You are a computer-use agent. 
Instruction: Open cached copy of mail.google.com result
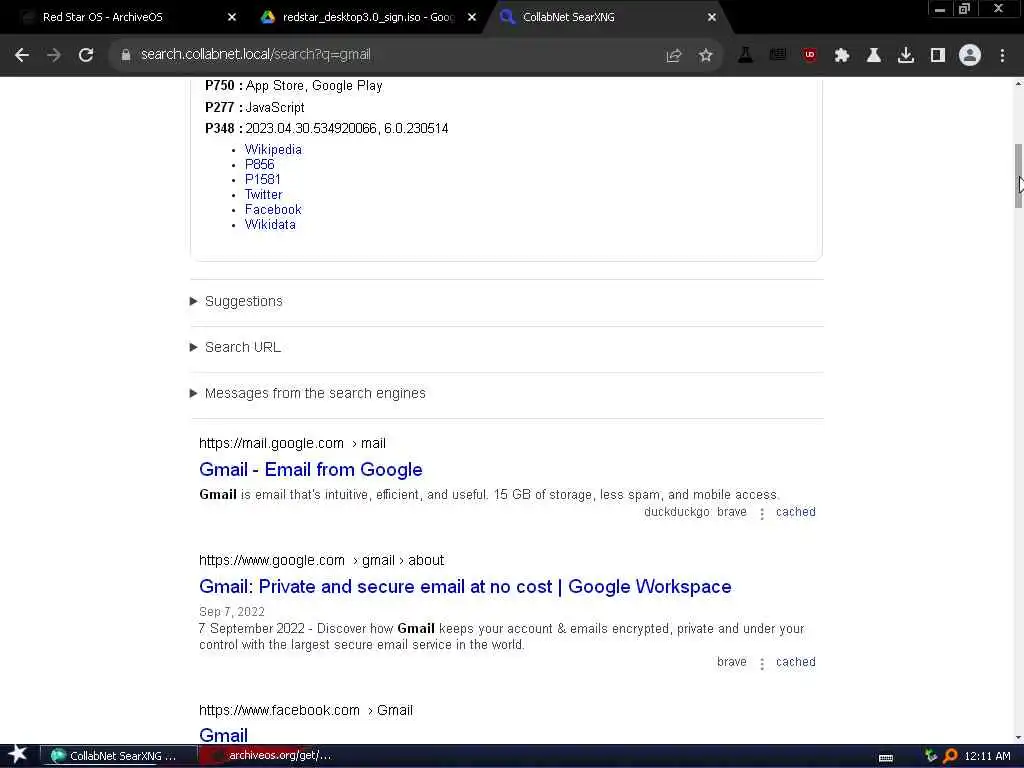tap(795, 512)
